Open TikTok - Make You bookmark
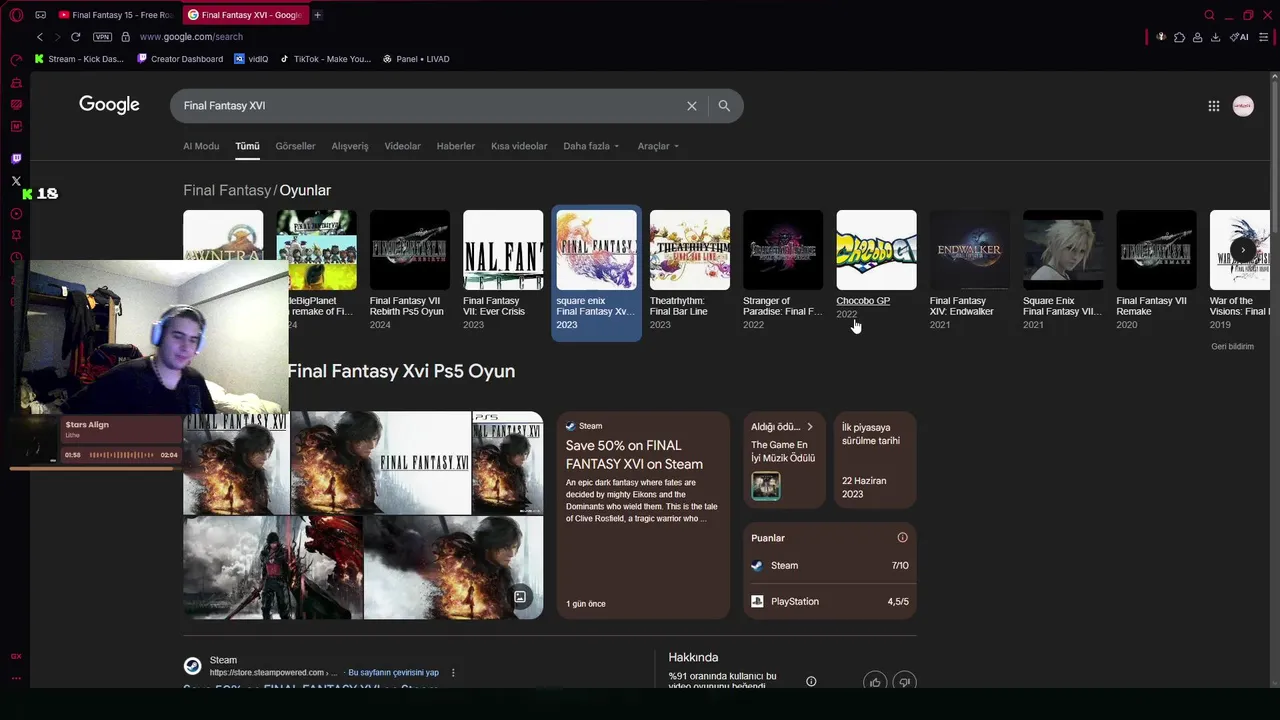Screen dimensions: 1280x720 click(x=325, y=59)
